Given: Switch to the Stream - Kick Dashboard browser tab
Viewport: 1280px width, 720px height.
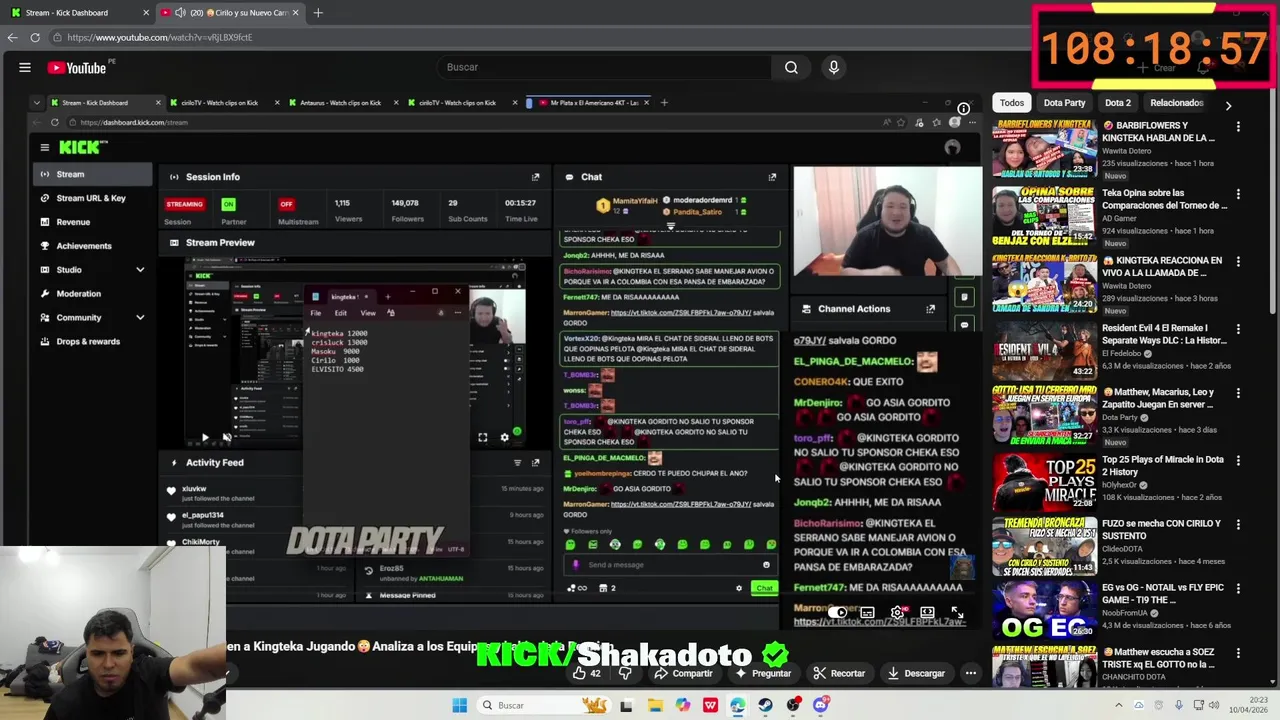Looking at the screenshot, I should [x=78, y=12].
